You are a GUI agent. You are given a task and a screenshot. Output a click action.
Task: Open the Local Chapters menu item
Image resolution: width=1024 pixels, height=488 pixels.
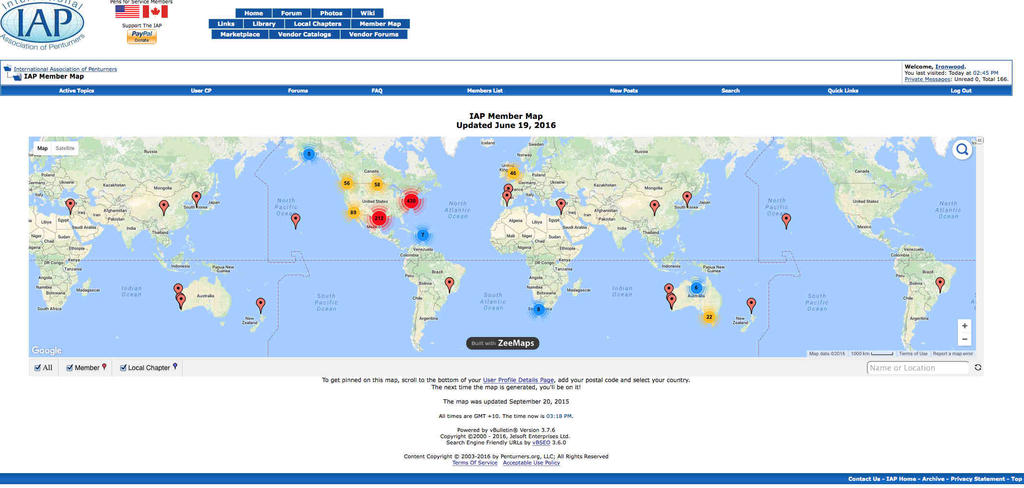318,23
